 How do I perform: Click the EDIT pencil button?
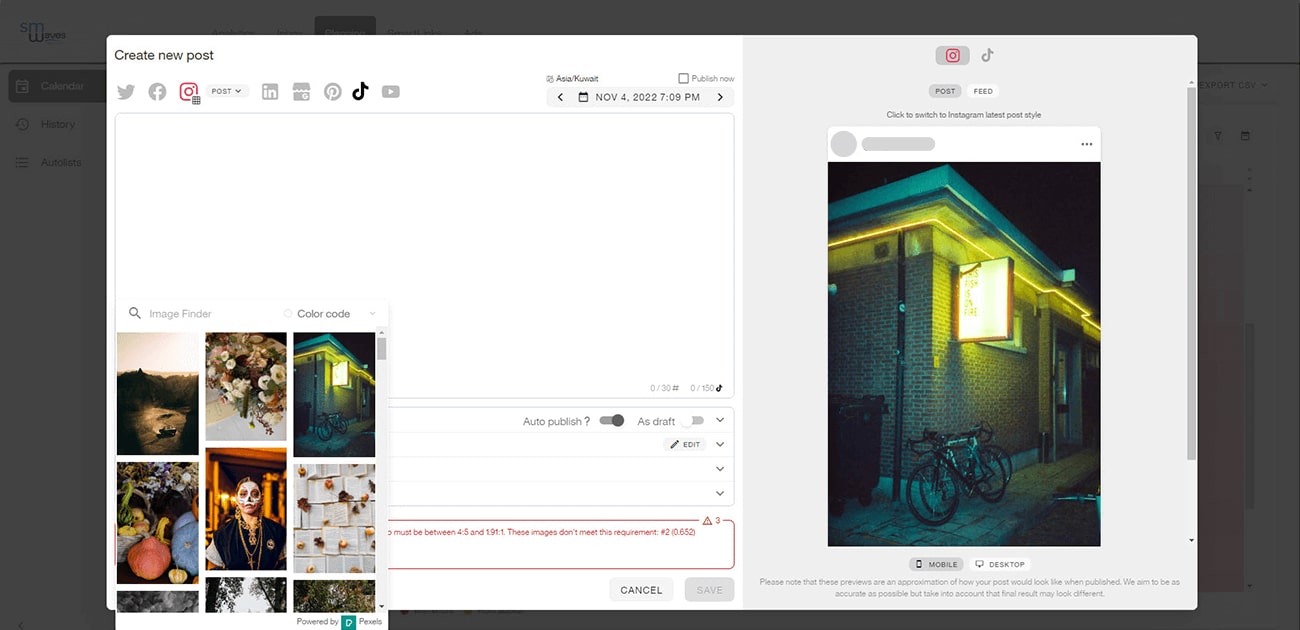(x=686, y=444)
